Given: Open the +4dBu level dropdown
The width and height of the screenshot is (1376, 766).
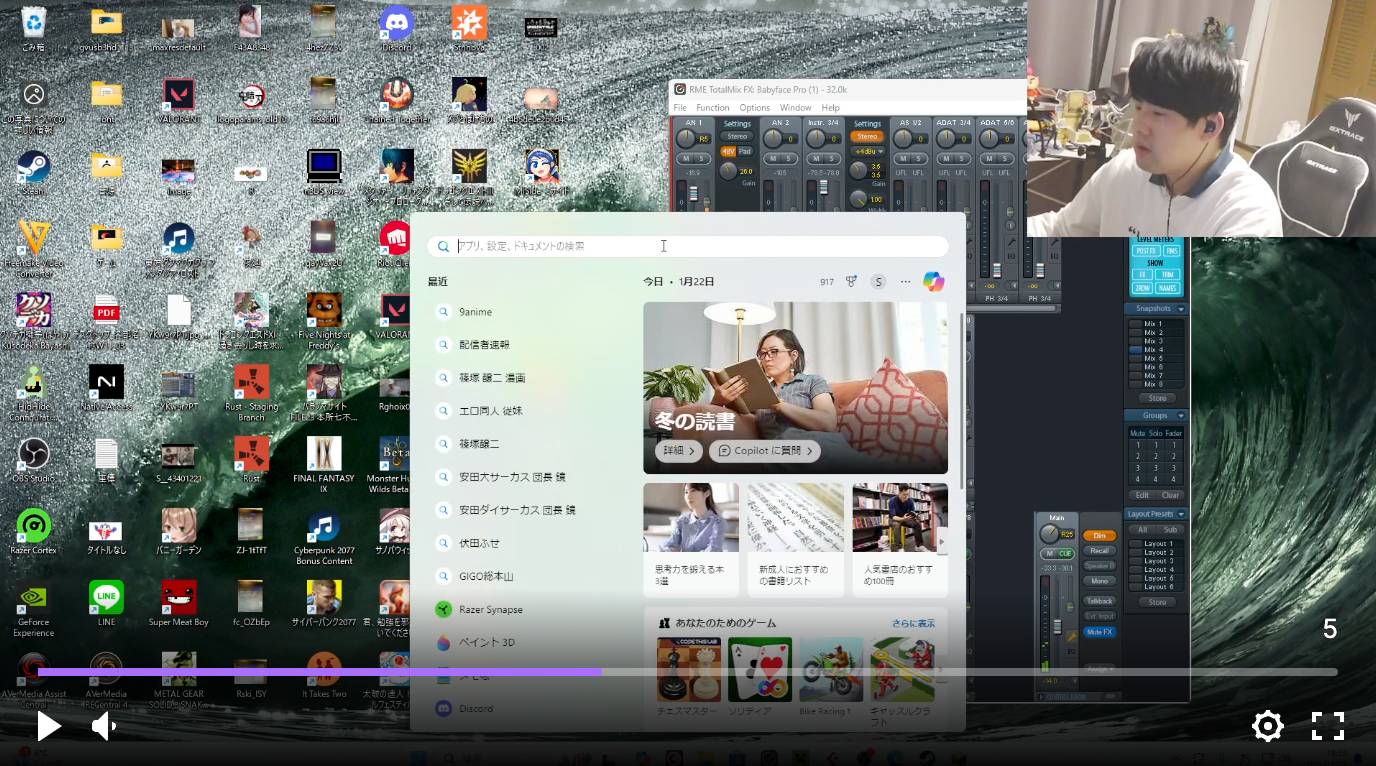Looking at the screenshot, I should tap(866, 151).
